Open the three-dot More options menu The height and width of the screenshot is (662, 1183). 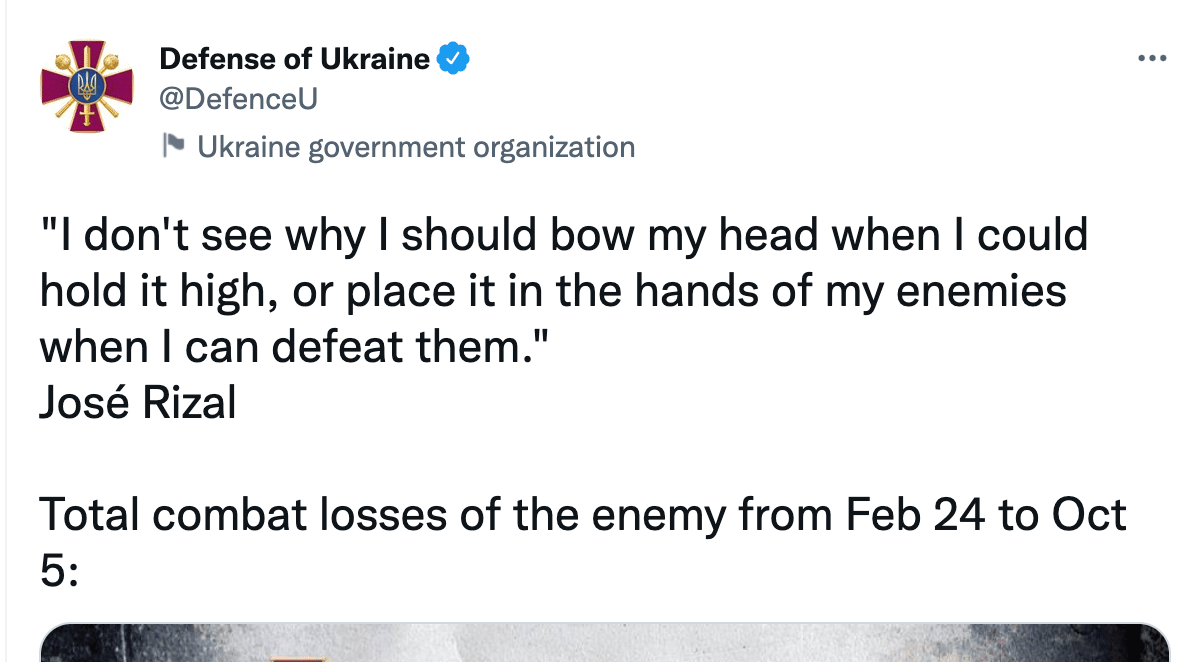1152,59
